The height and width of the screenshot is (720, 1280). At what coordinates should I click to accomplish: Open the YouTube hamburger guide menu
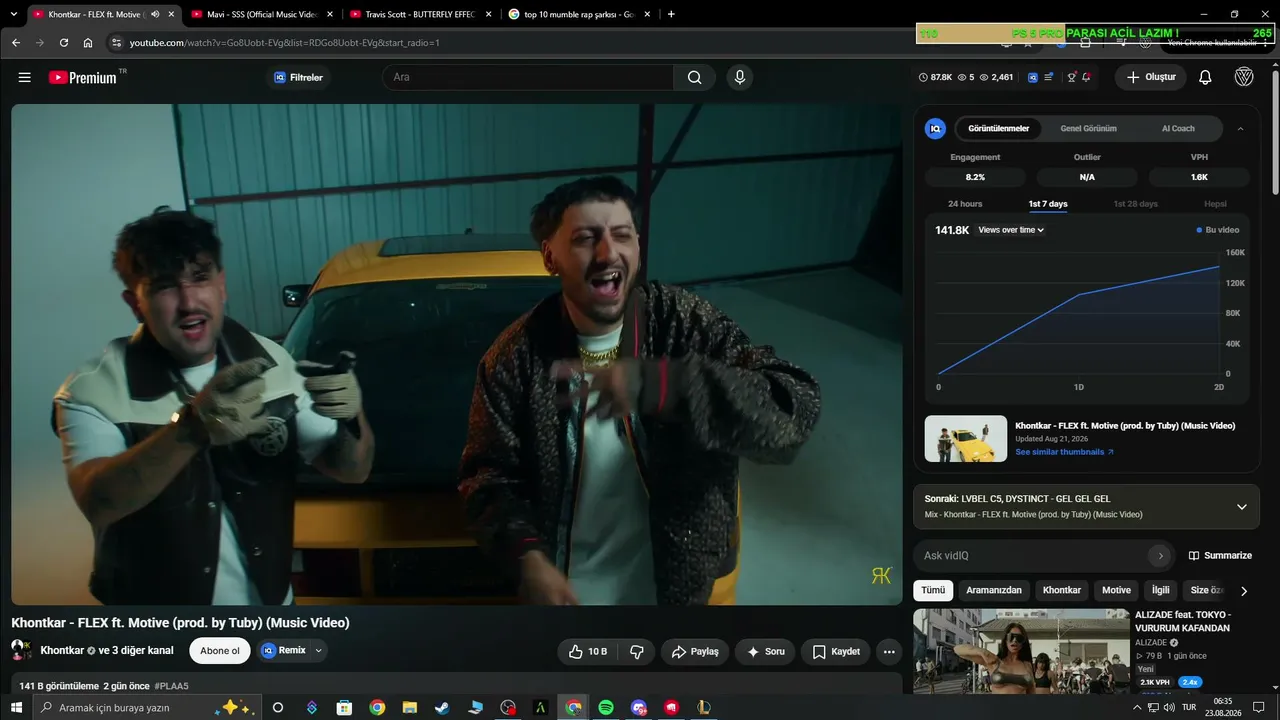[x=24, y=77]
